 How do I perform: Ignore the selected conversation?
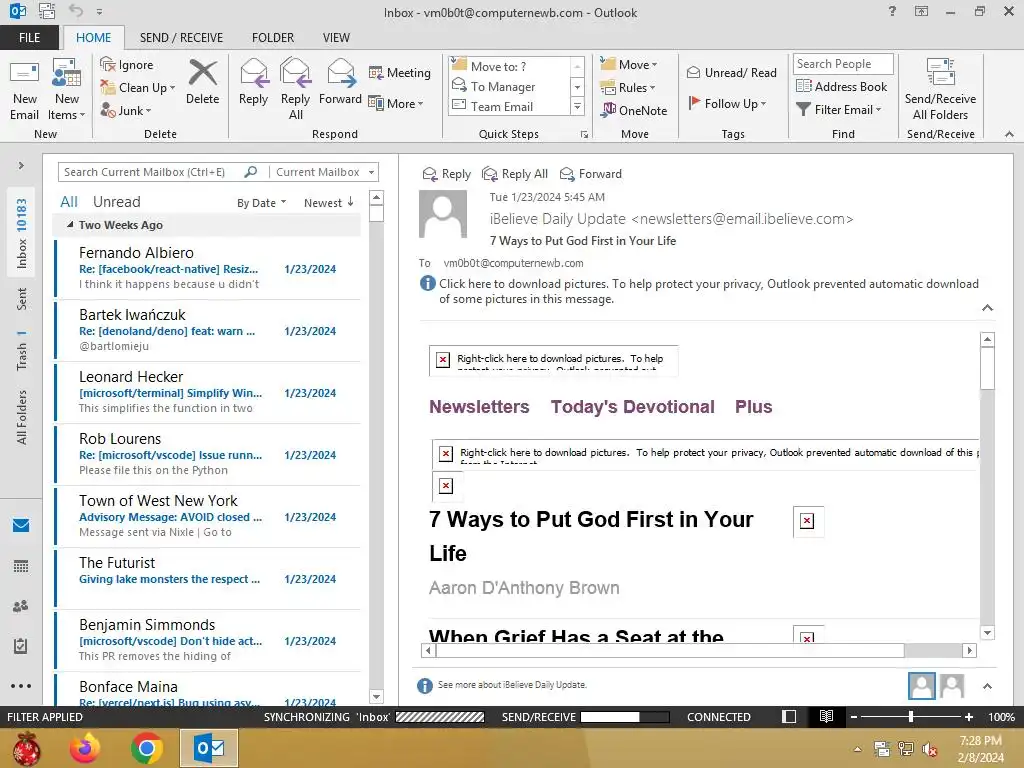[127, 65]
